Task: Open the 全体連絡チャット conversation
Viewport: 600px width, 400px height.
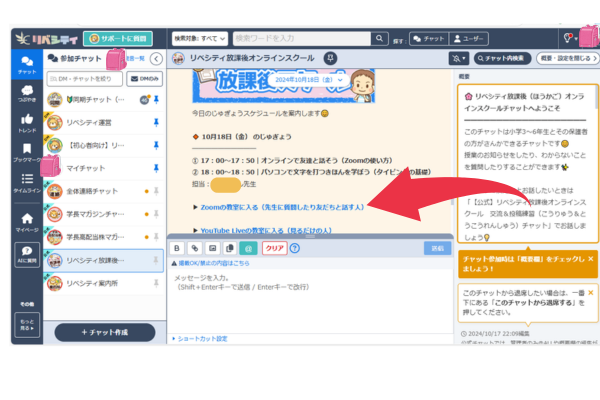Action: (94, 191)
